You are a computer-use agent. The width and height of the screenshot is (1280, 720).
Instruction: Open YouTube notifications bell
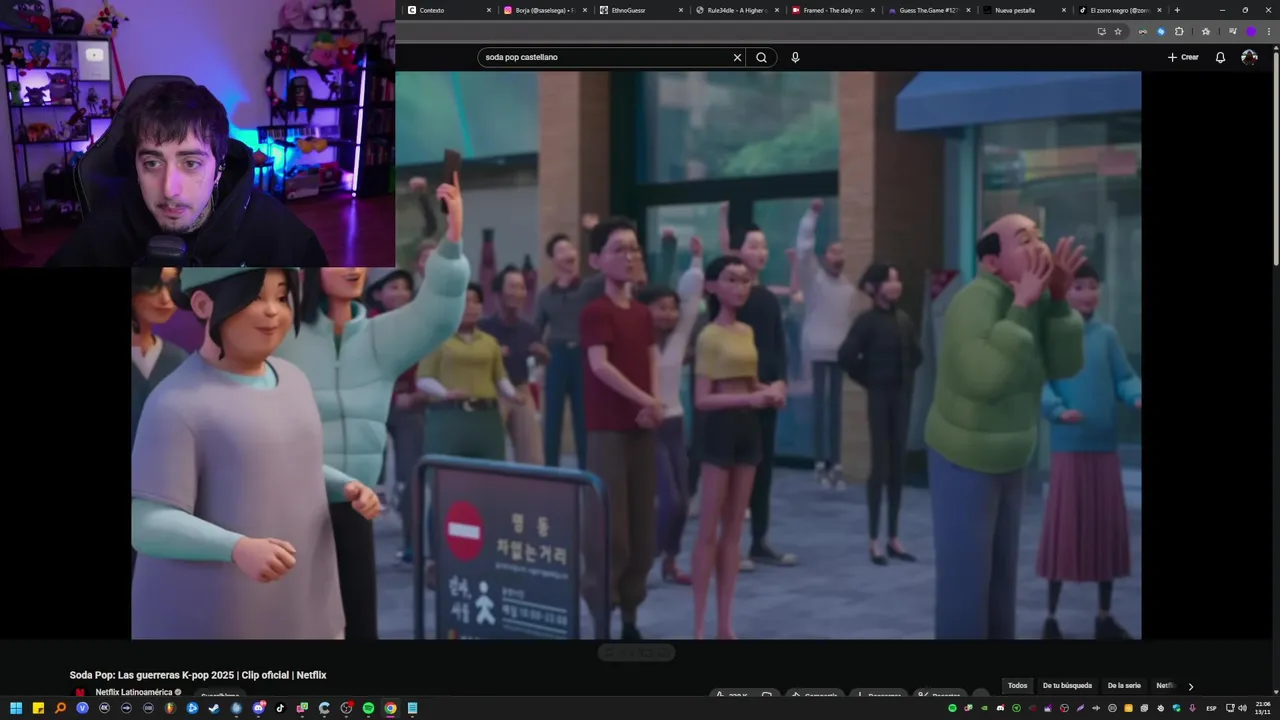pyautogui.click(x=1220, y=57)
